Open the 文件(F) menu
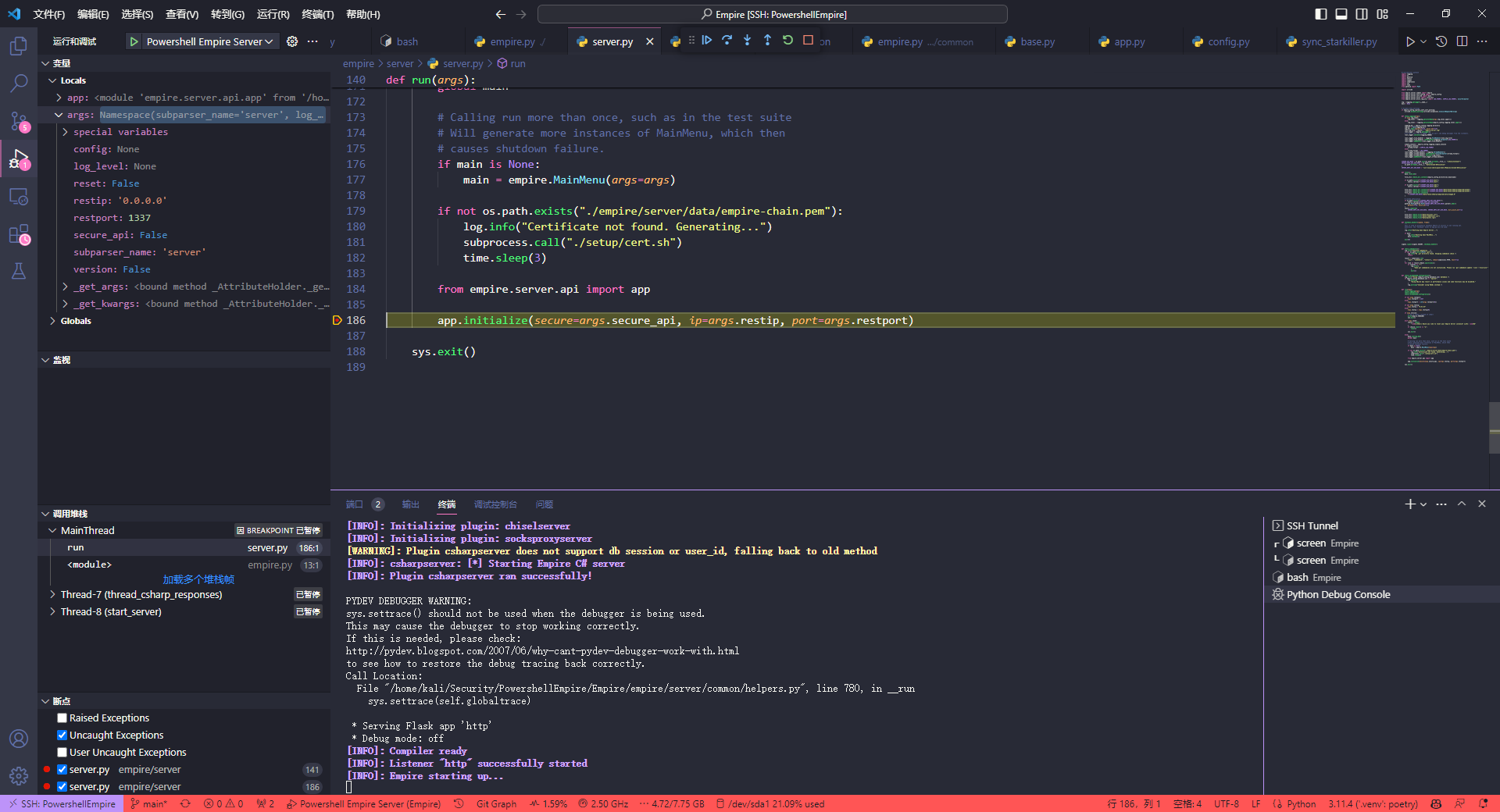This screenshot has height=812, width=1500. pos(49,14)
